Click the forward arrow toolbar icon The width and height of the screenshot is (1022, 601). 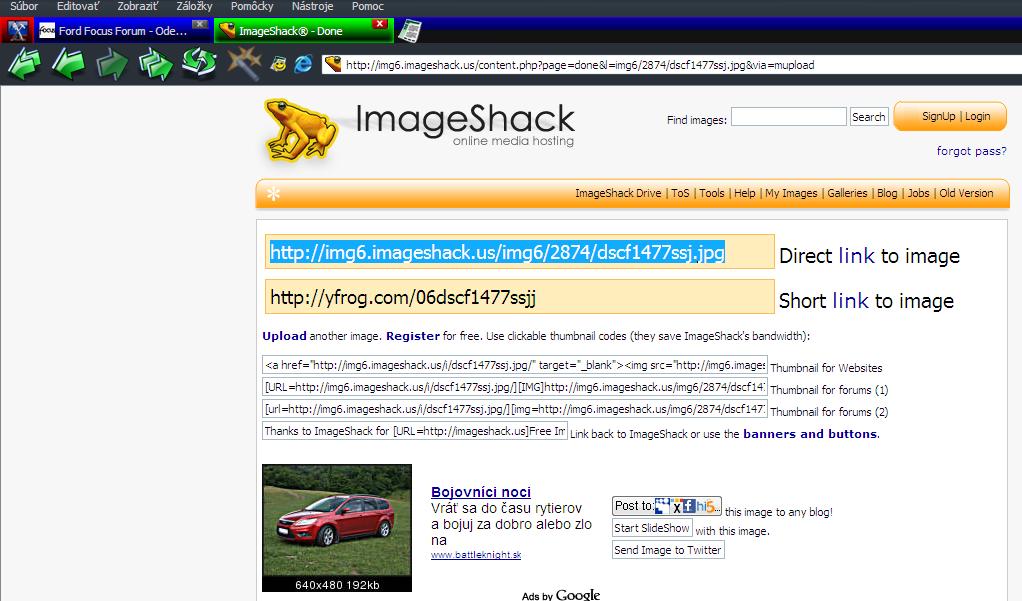[112, 64]
